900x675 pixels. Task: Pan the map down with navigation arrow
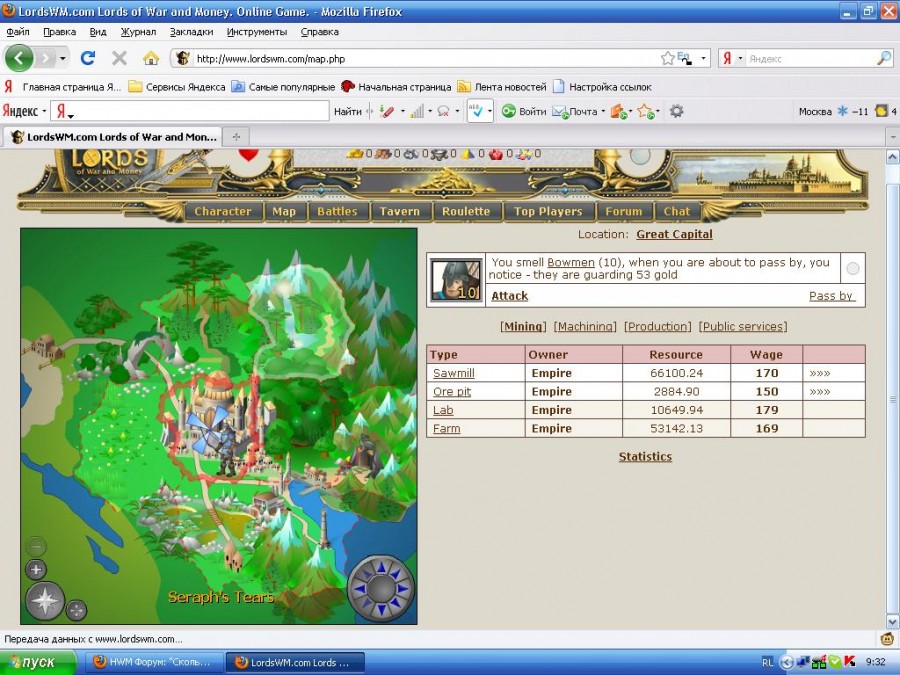(381, 611)
